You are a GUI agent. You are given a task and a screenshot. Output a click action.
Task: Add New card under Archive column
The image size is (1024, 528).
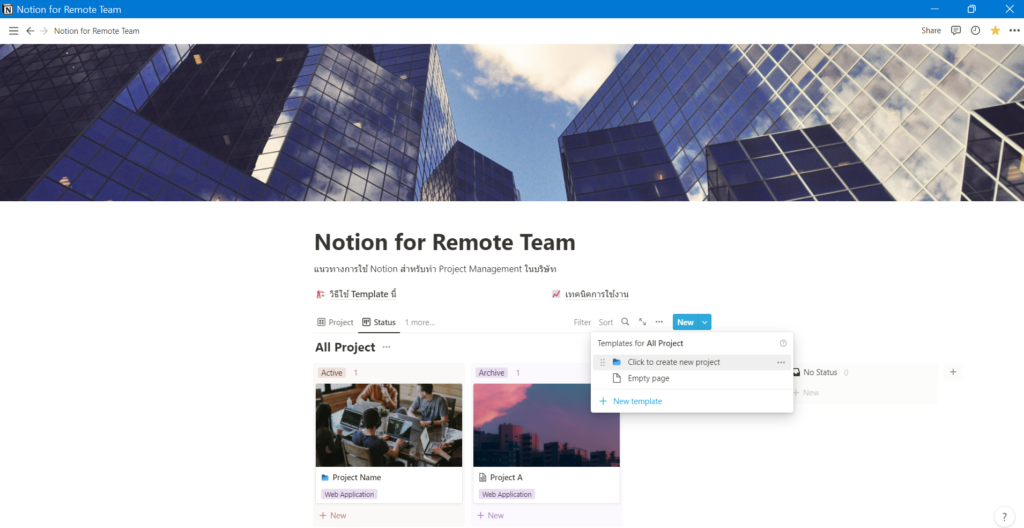point(490,516)
